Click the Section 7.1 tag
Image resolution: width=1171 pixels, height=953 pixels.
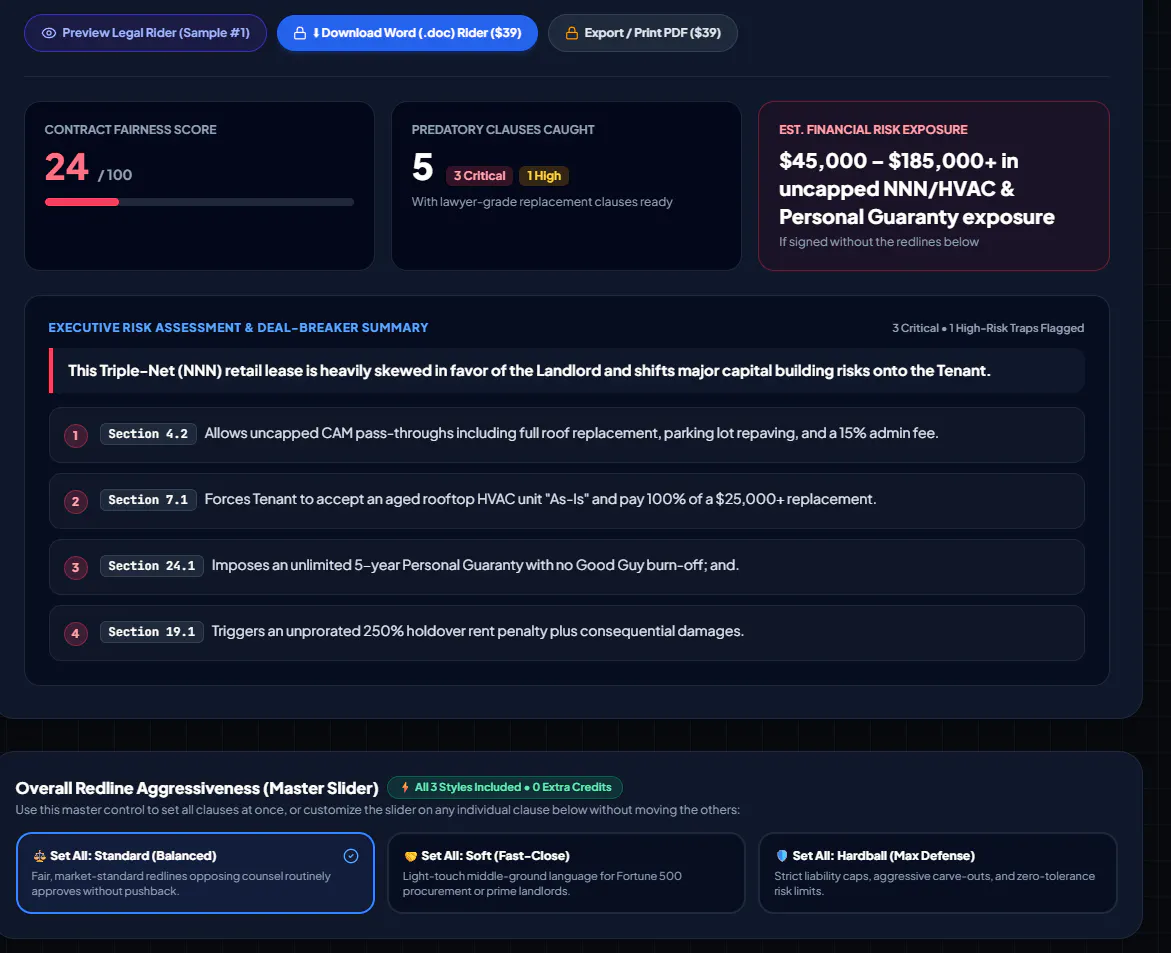coord(148,500)
